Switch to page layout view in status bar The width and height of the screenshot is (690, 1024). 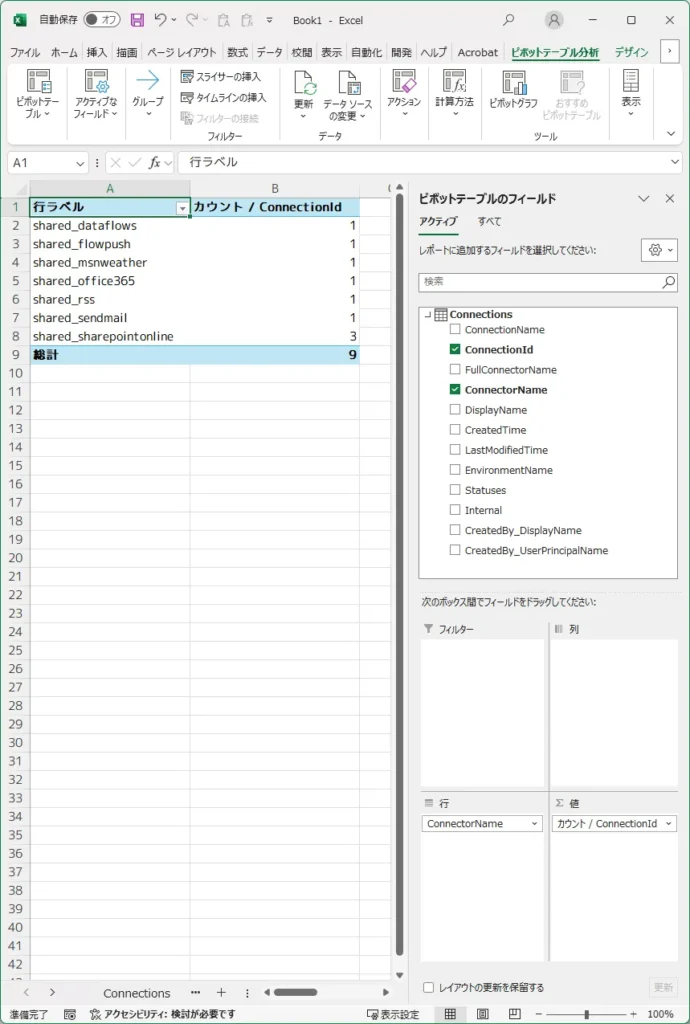[483, 1014]
